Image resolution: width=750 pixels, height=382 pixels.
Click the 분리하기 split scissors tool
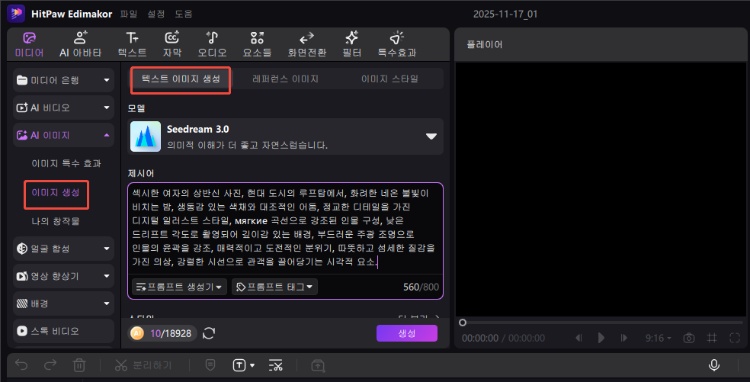coord(143,366)
